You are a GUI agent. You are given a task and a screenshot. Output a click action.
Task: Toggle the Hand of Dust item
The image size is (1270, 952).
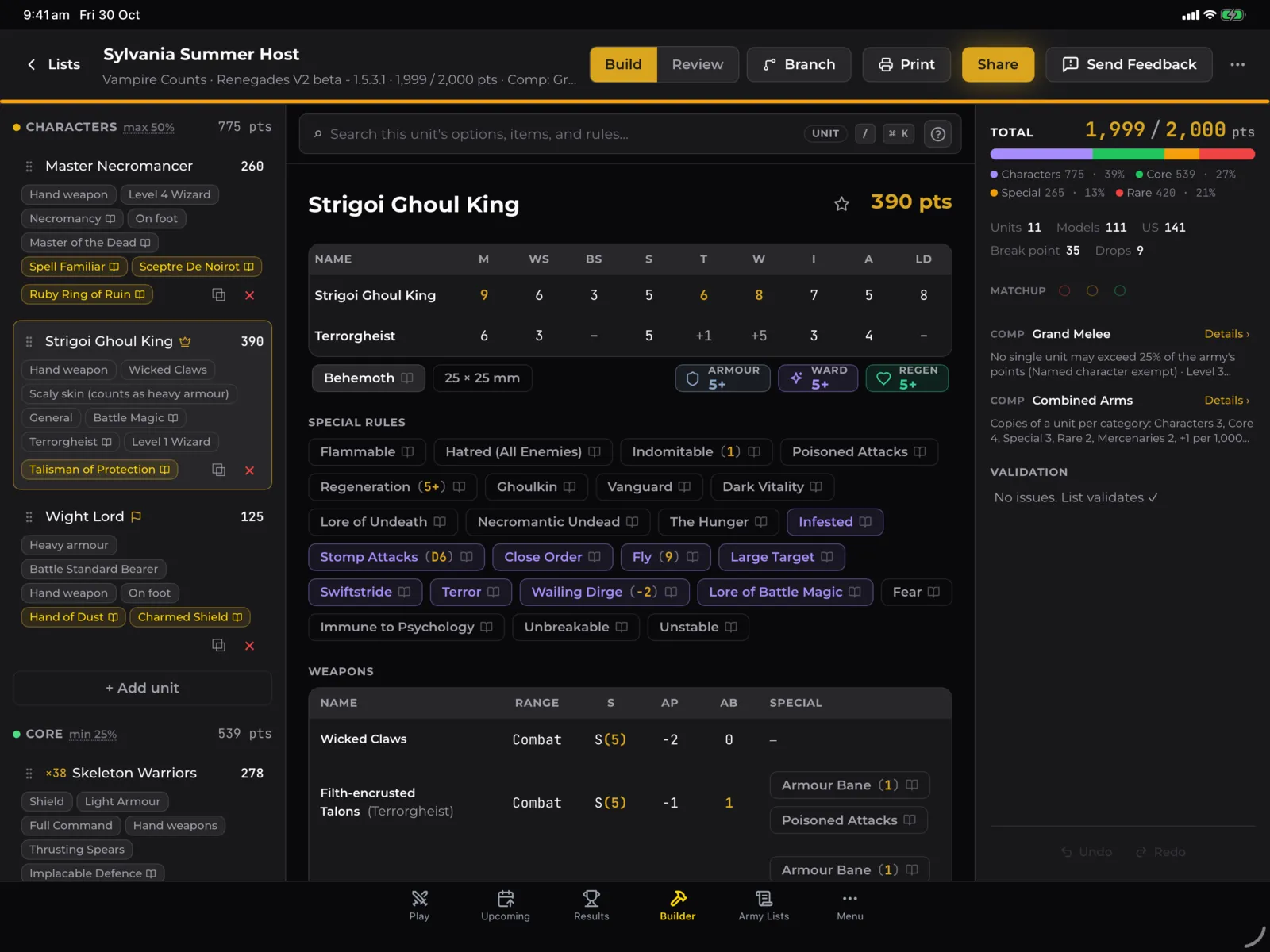click(x=73, y=617)
